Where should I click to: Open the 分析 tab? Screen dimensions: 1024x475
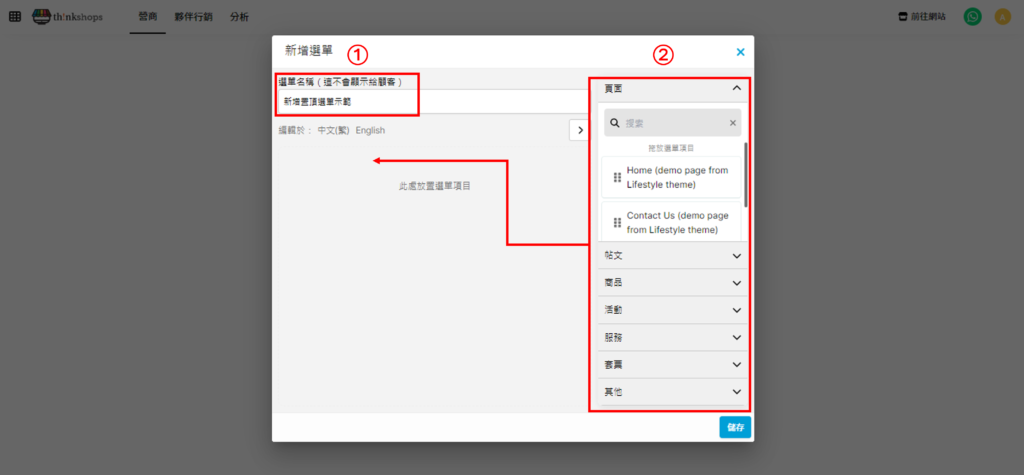coord(239,17)
